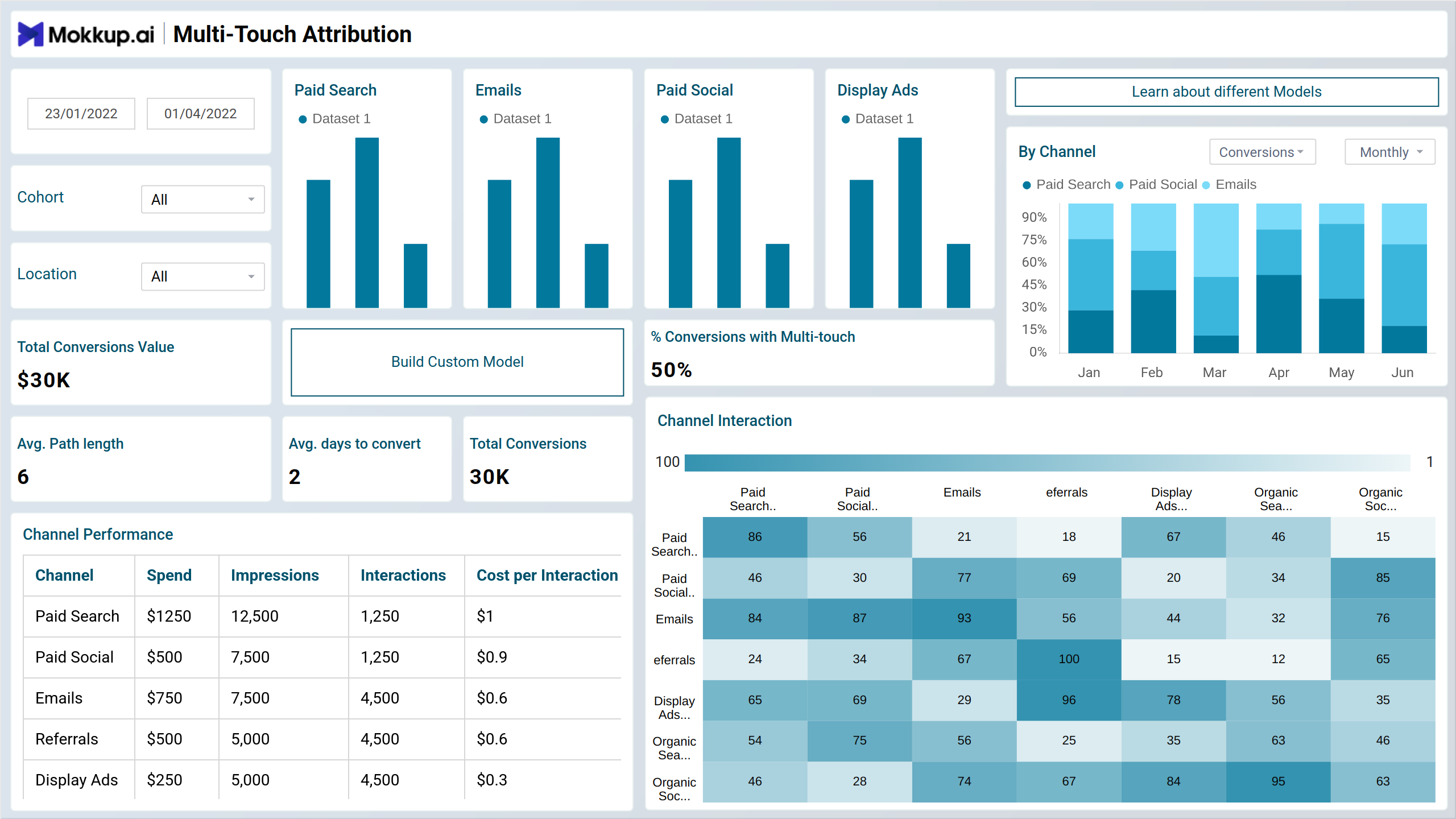Click the Organic Sea... heatmap row label
This screenshot has height=819, width=1456.
(674, 748)
